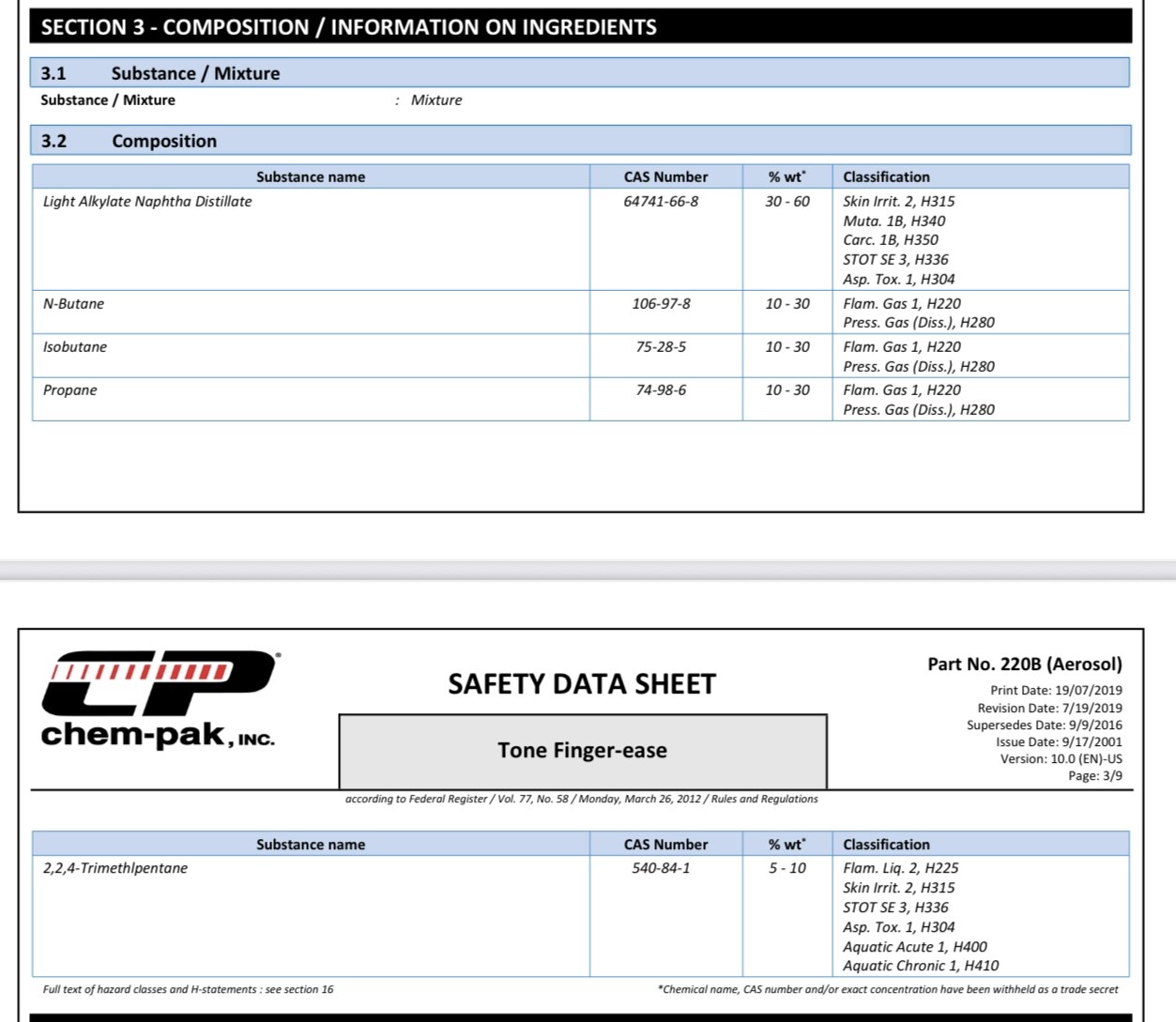
Task: Select 'Supersedes Date: 9/9/2016' line
Action: tap(1045, 725)
